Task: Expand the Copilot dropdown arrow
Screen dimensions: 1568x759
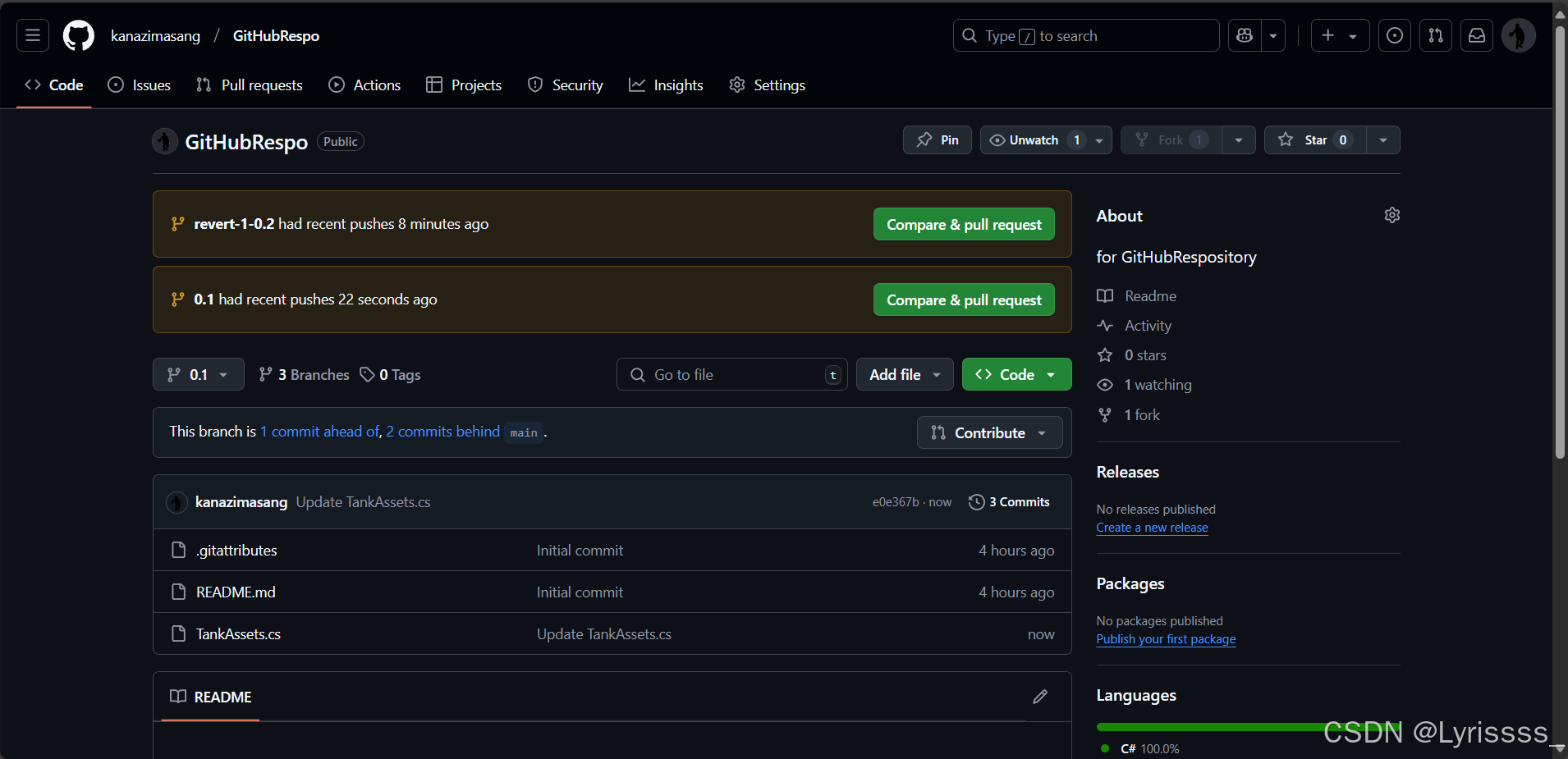Action: point(1273,35)
